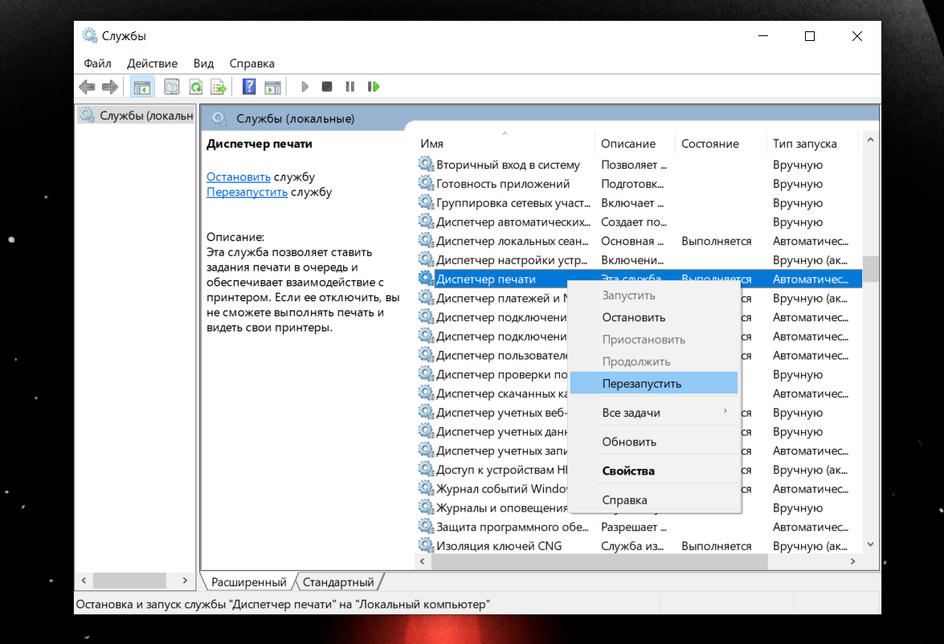Click the Back arrow in the toolbar
Image resolution: width=944 pixels, height=644 pixels.
click(87, 87)
